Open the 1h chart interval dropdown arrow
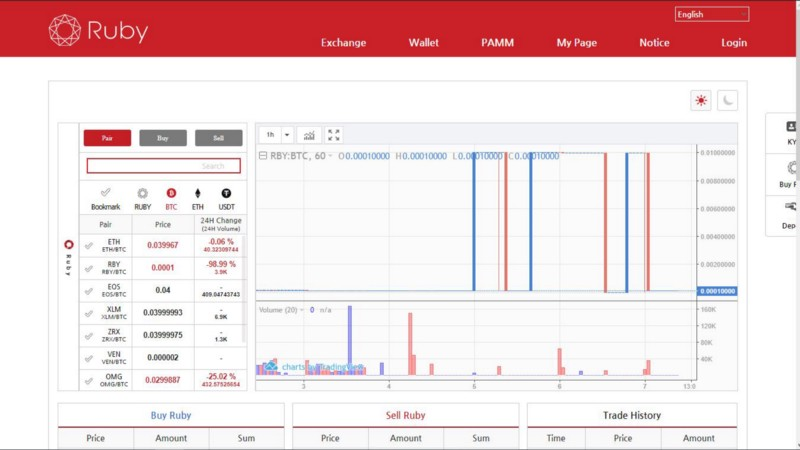This screenshot has height=450, width=800. 287,135
